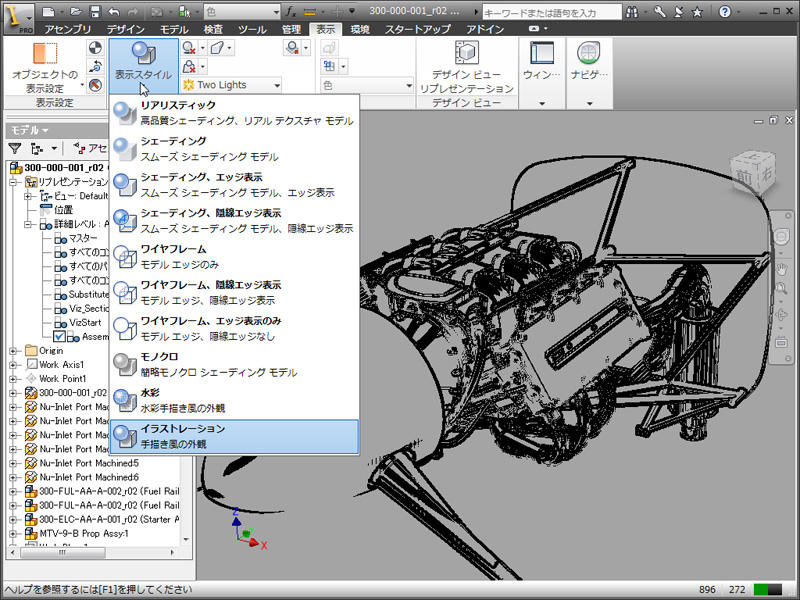This screenshot has height=600, width=800.
Task: Toggle the checkbox beside the Assem level-of-detail item
Action: [x=60, y=337]
